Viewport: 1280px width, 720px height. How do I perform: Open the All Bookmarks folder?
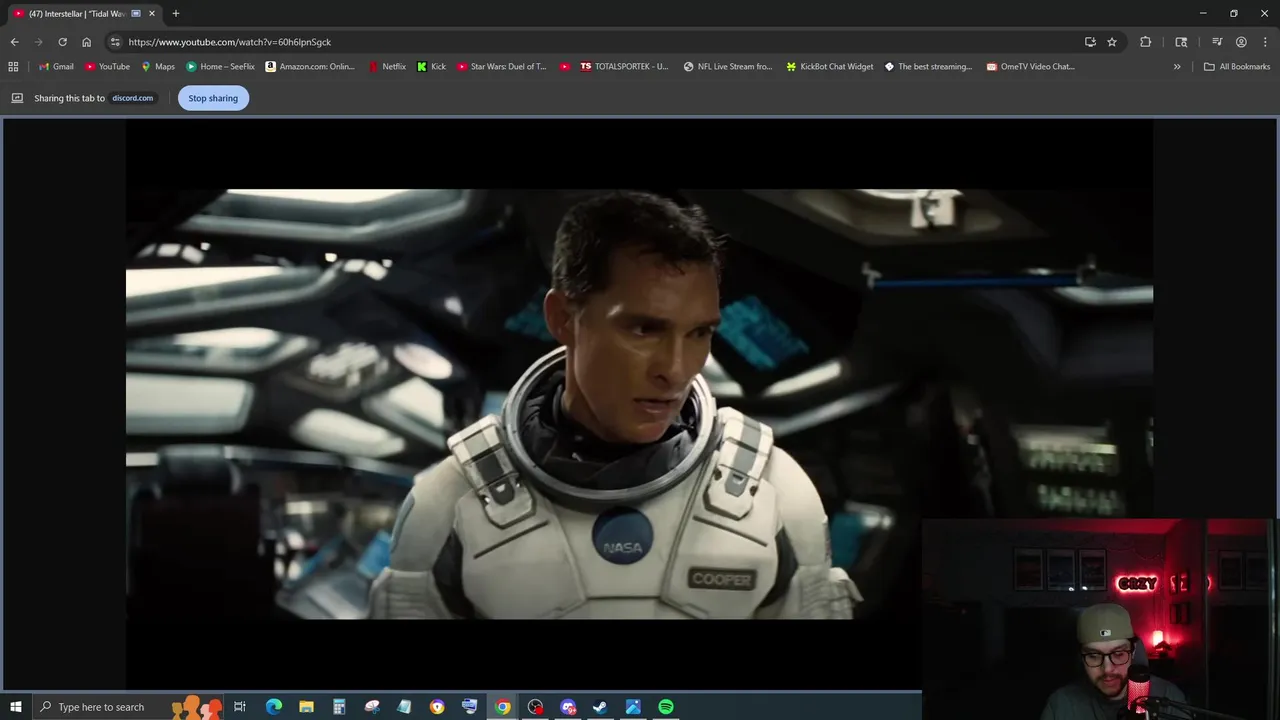1237,67
